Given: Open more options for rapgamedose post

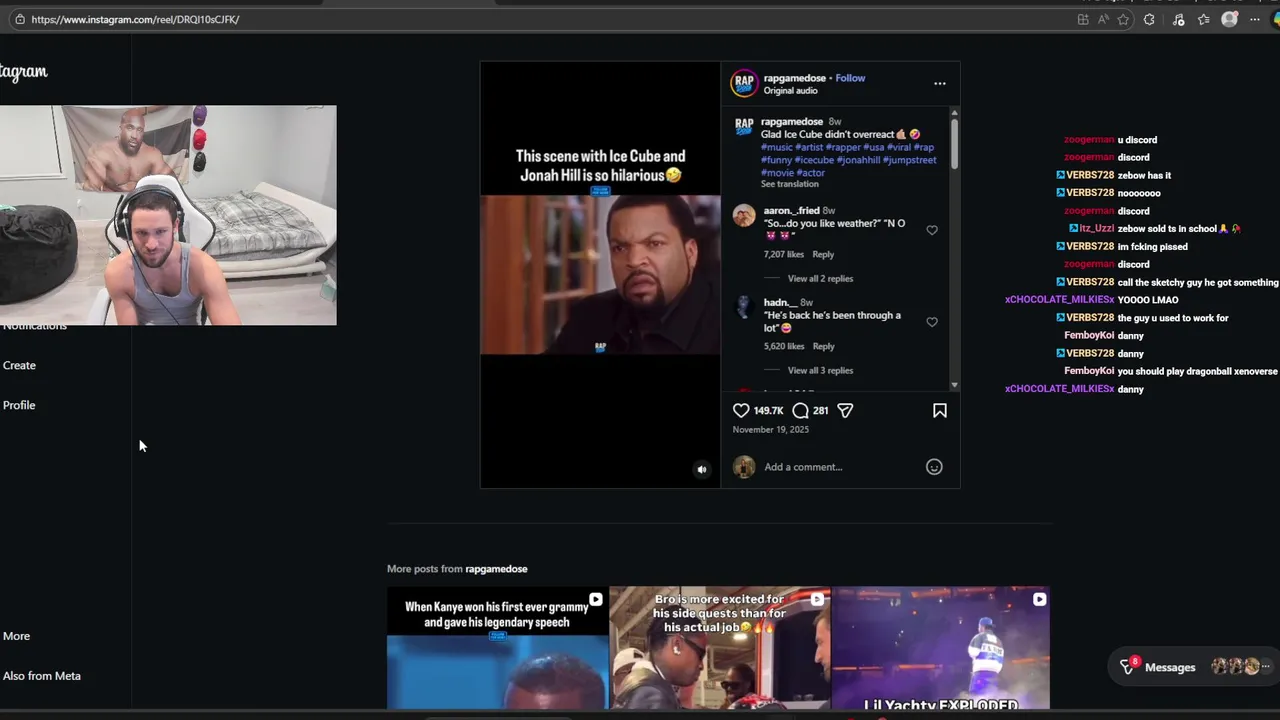Looking at the screenshot, I should (x=940, y=84).
